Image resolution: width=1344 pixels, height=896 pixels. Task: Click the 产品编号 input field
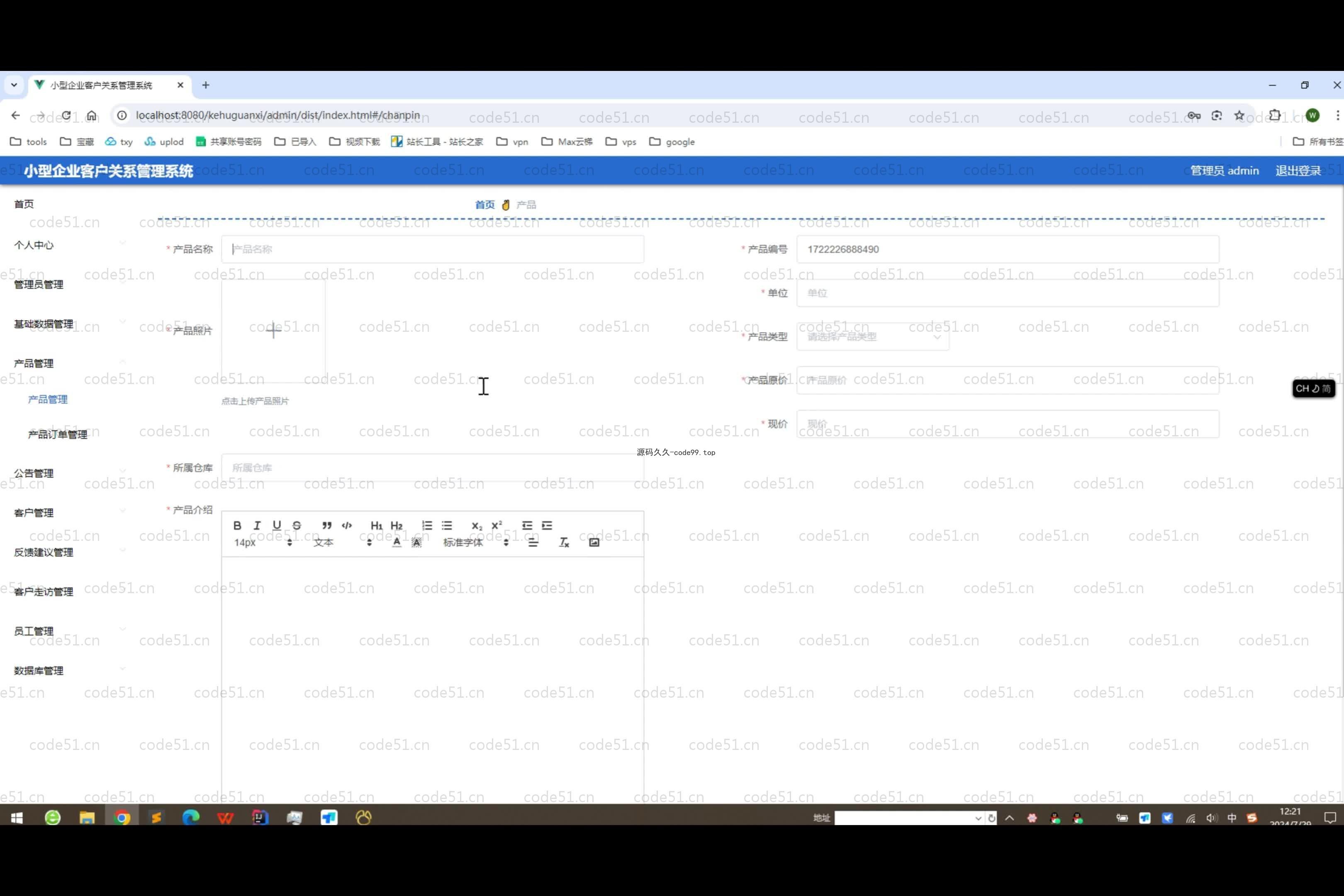(x=1008, y=249)
